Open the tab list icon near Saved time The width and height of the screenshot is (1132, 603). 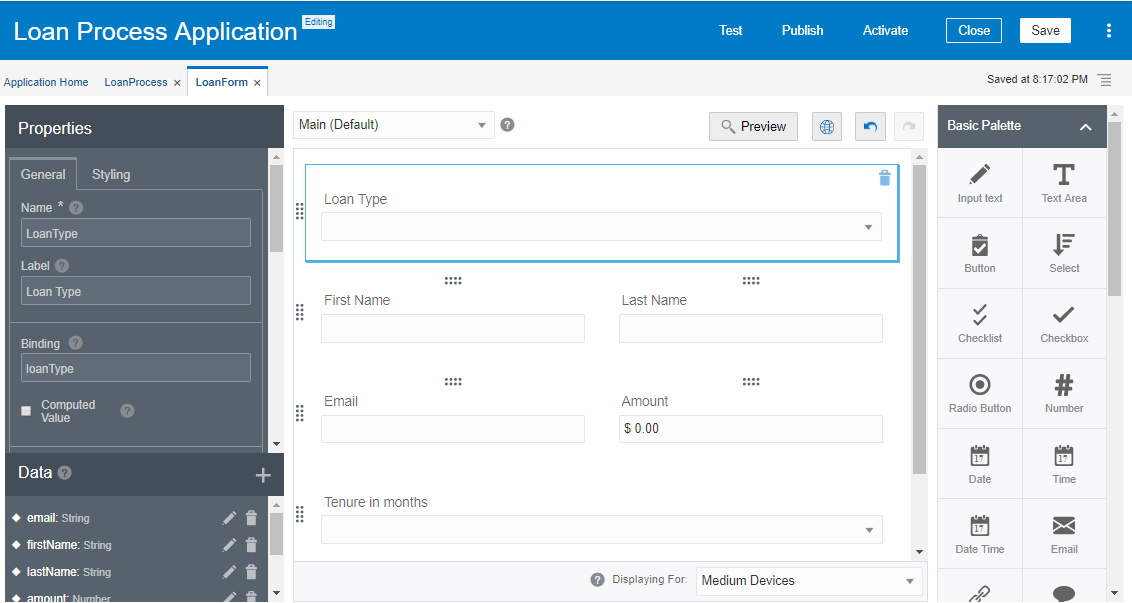pos(1105,79)
